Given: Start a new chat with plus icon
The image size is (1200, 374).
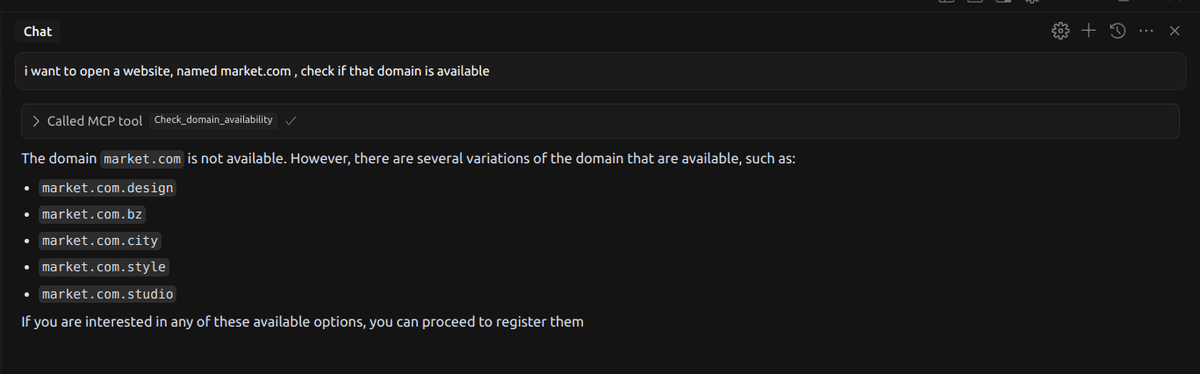Looking at the screenshot, I should [1089, 32].
